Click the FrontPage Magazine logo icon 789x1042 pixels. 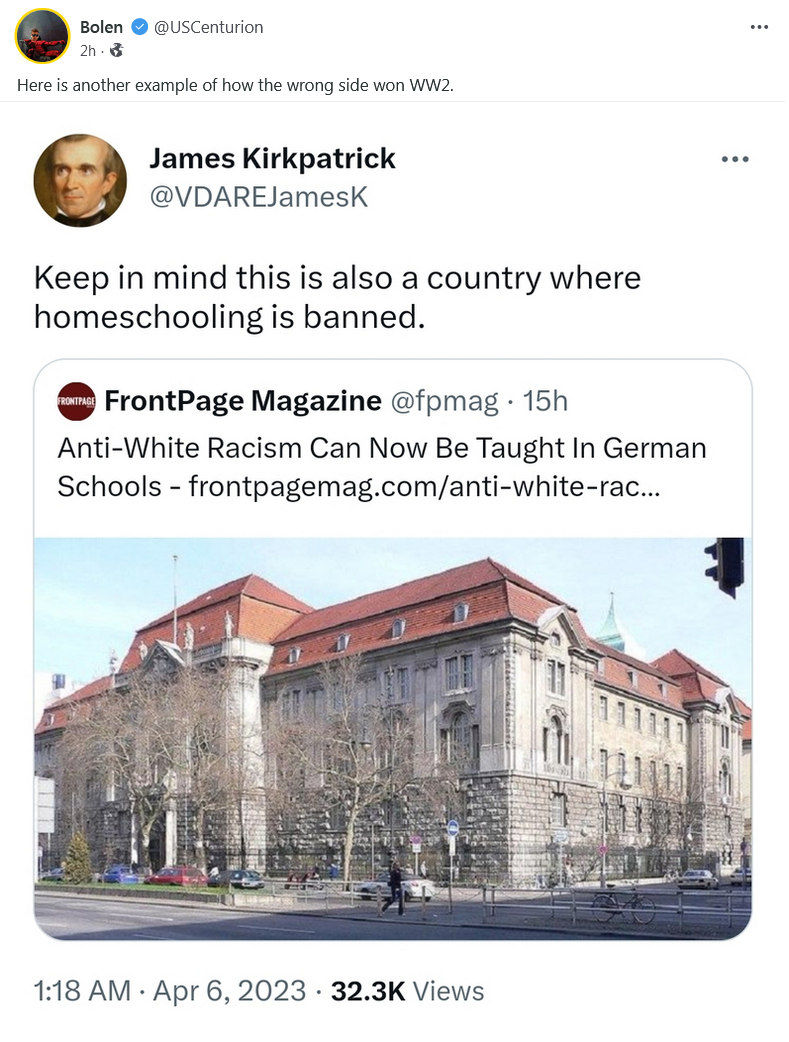[76, 401]
